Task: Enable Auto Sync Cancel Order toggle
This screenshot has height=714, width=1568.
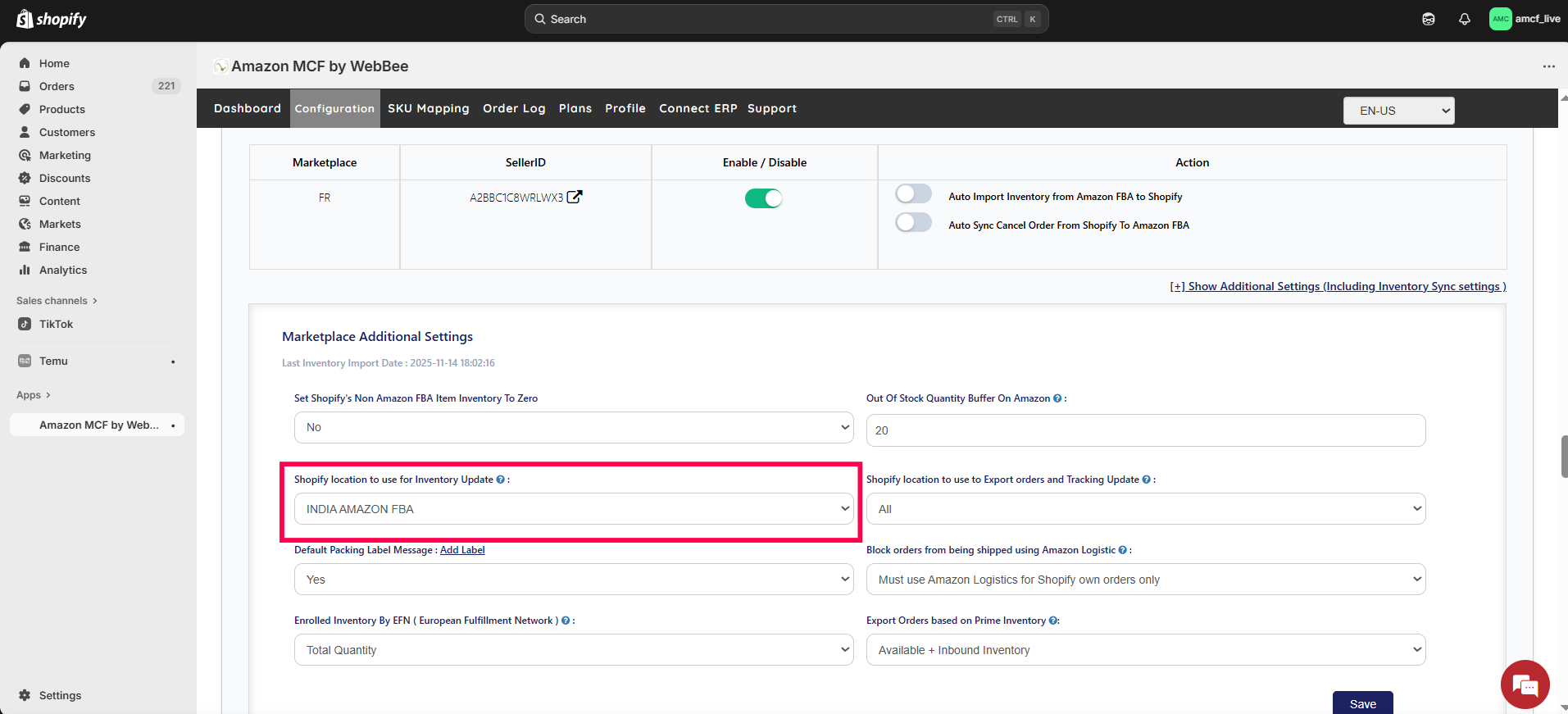Action: (x=913, y=223)
